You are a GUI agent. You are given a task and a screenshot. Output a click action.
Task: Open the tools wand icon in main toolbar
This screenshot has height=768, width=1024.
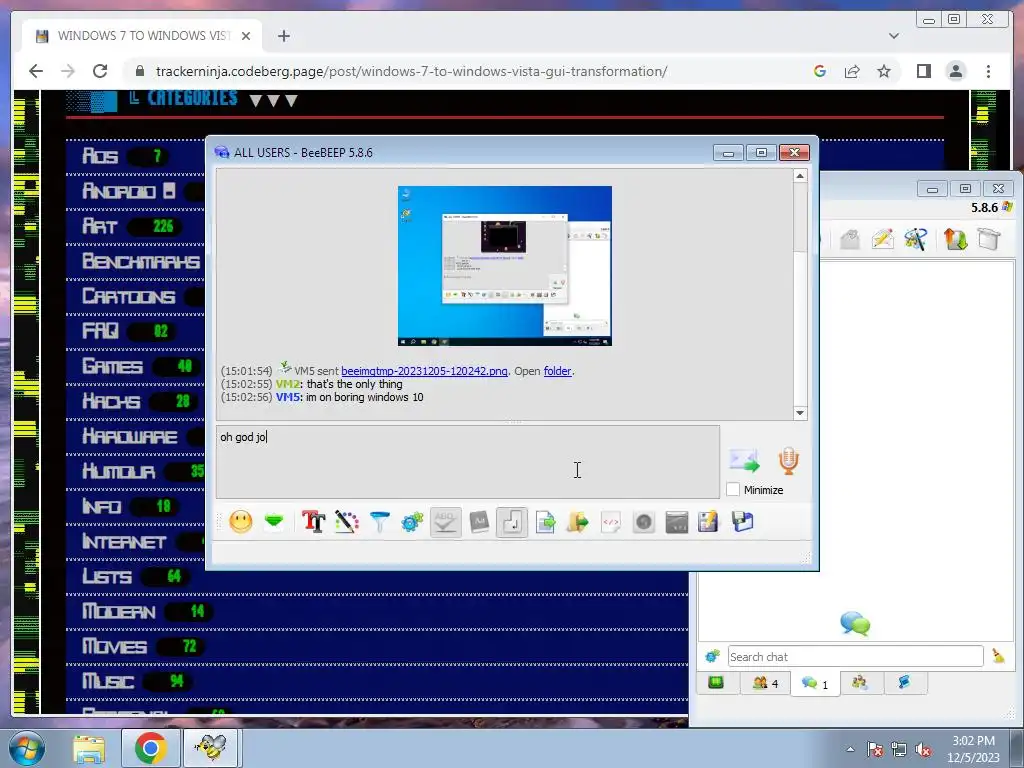pyautogui.click(x=916, y=239)
